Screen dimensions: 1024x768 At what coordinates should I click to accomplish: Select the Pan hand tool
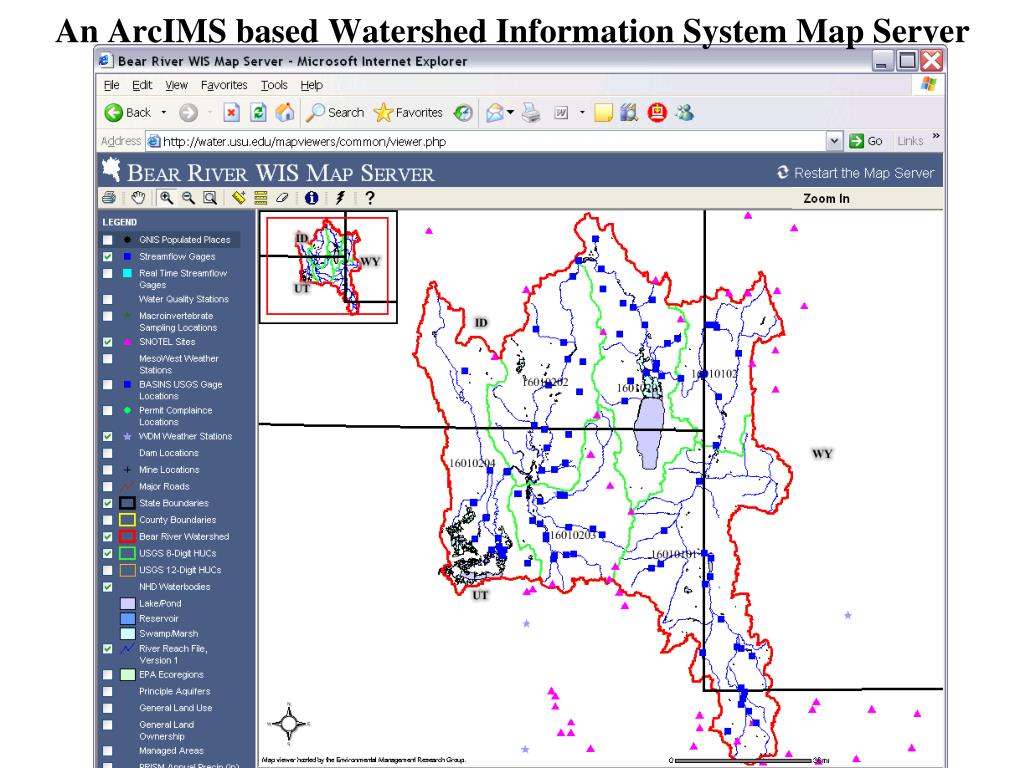(138, 197)
